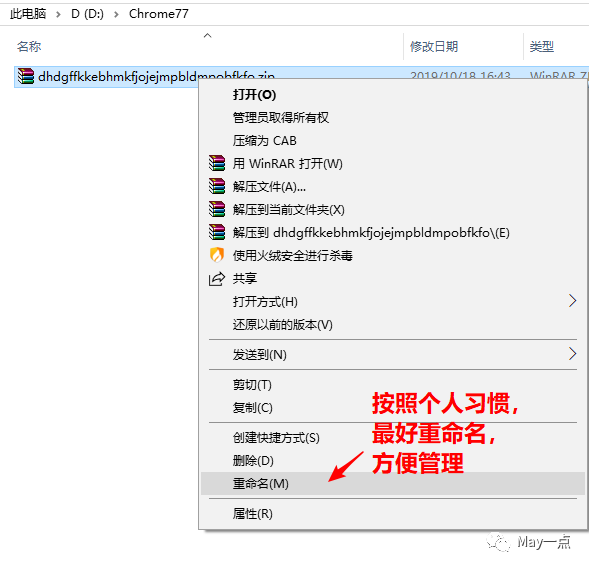589x568 pixels.
Task: Open '属性(R)' properties entry
Action: coord(393,514)
